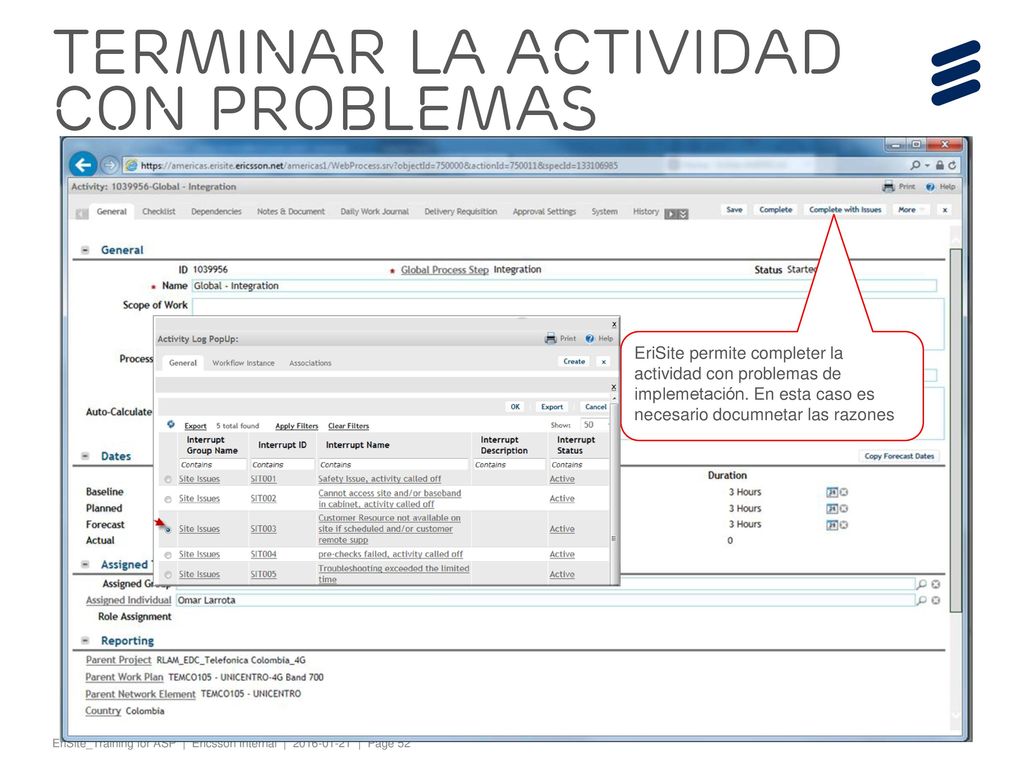Image resolution: width=1024 pixels, height=768 pixels.
Task: Select radio button for SIT003 row
Action: 168,530
